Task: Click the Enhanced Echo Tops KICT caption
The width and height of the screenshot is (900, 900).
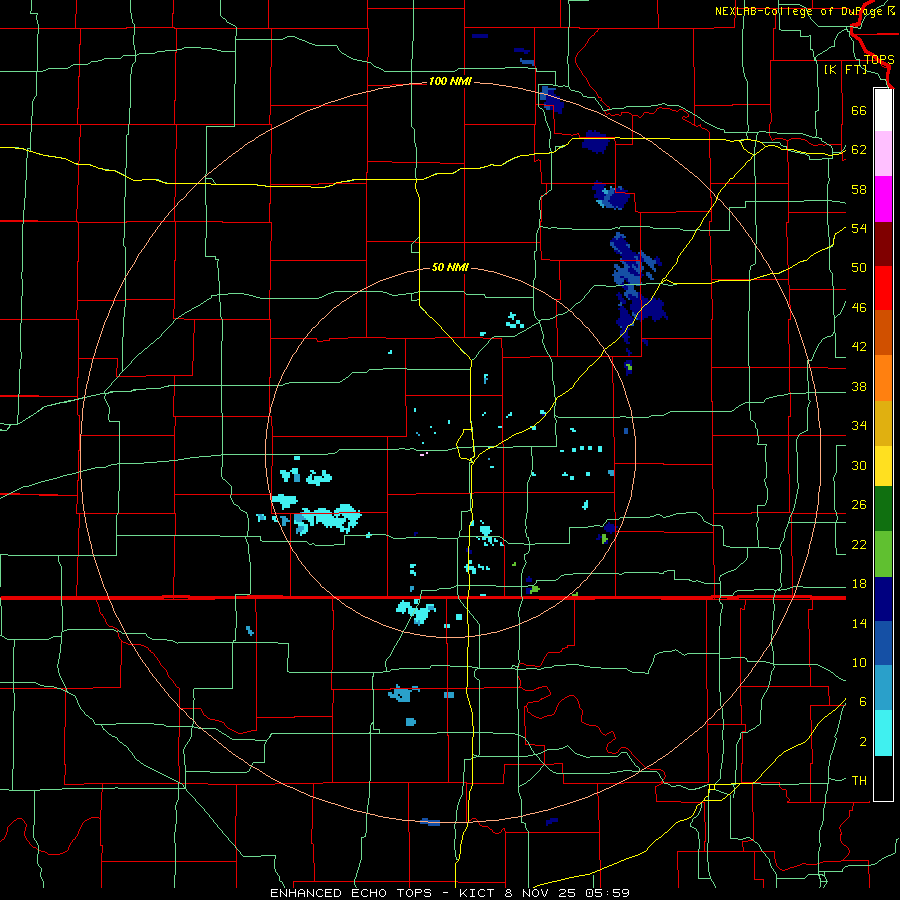Action: 450,893
